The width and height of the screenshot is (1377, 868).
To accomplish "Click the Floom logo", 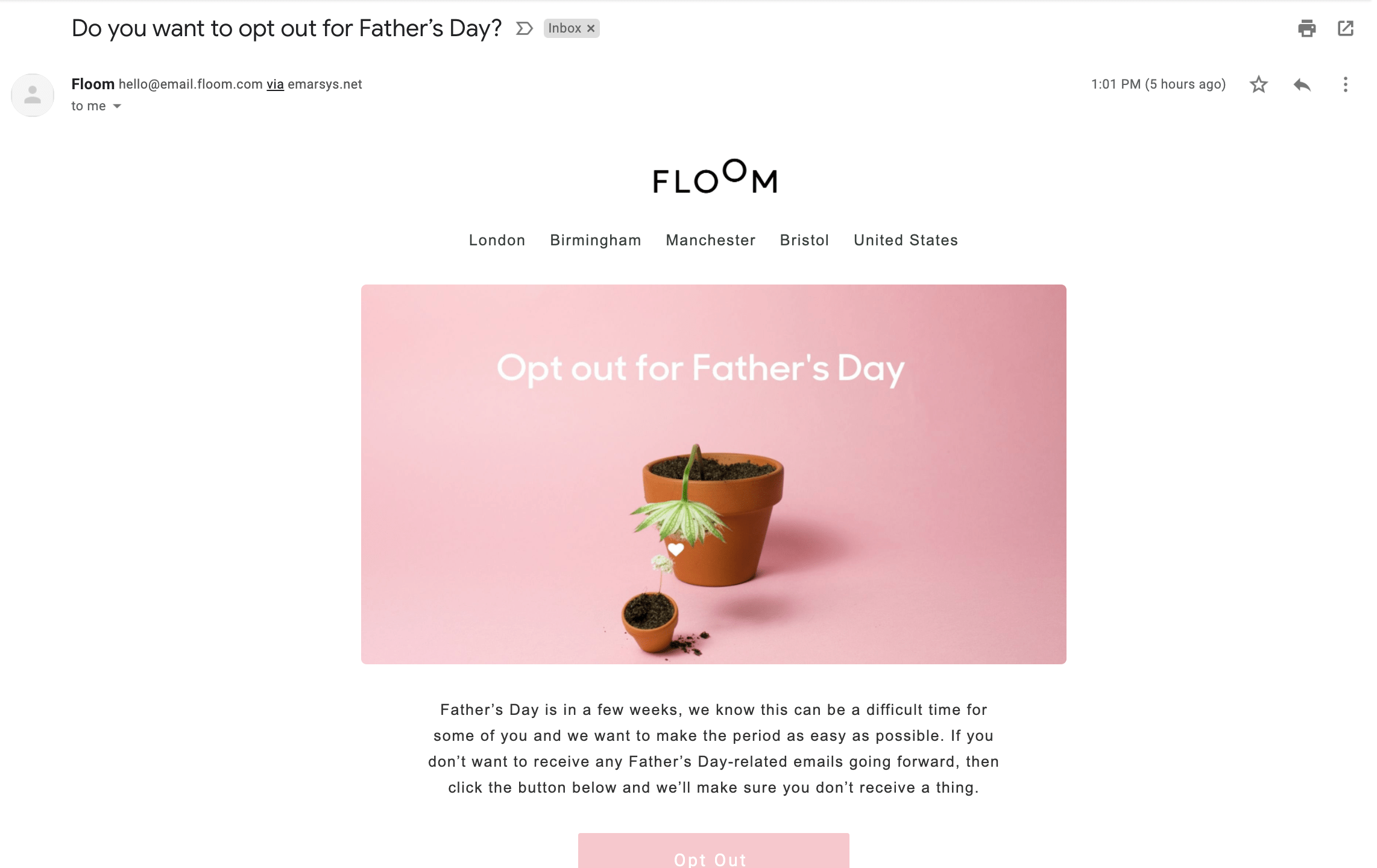I will [714, 177].
